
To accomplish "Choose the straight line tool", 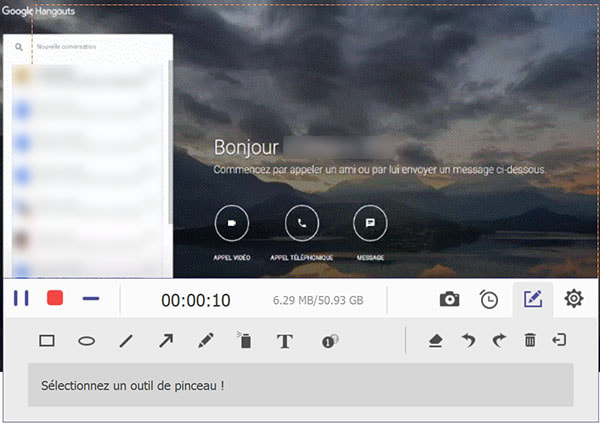I will [x=126, y=341].
